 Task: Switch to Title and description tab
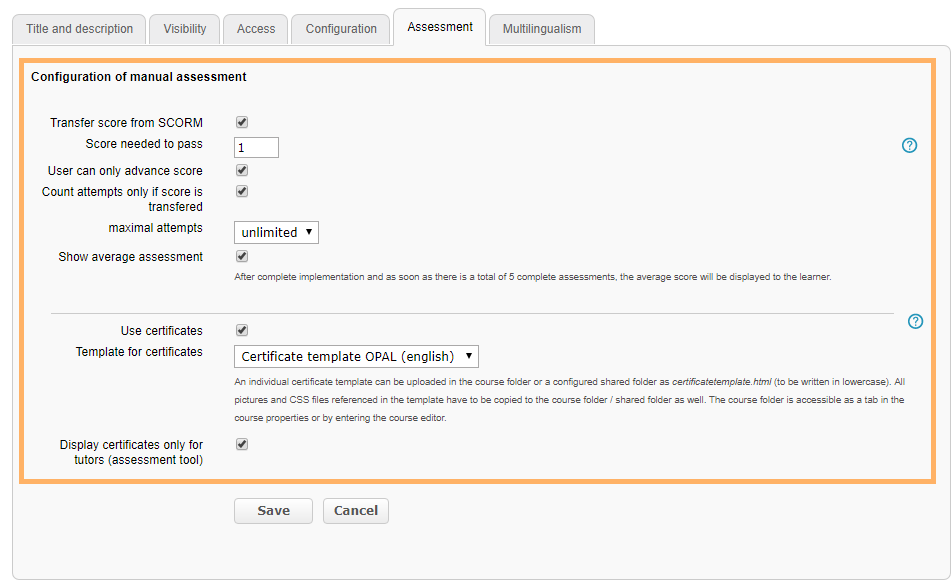click(79, 29)
